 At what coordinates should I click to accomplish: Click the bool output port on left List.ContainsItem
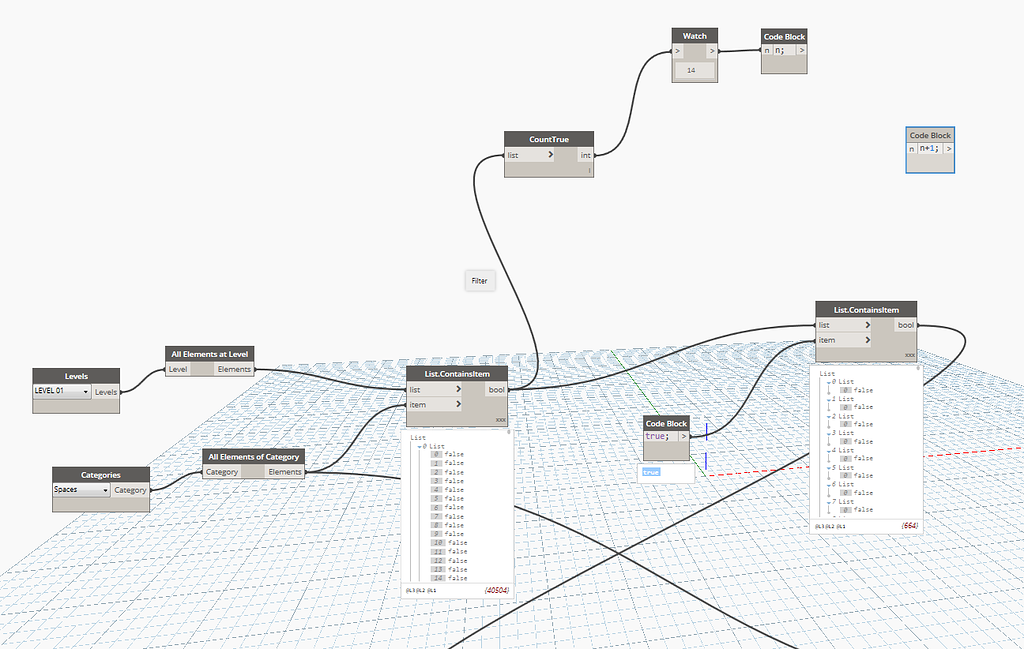point(497,389)
